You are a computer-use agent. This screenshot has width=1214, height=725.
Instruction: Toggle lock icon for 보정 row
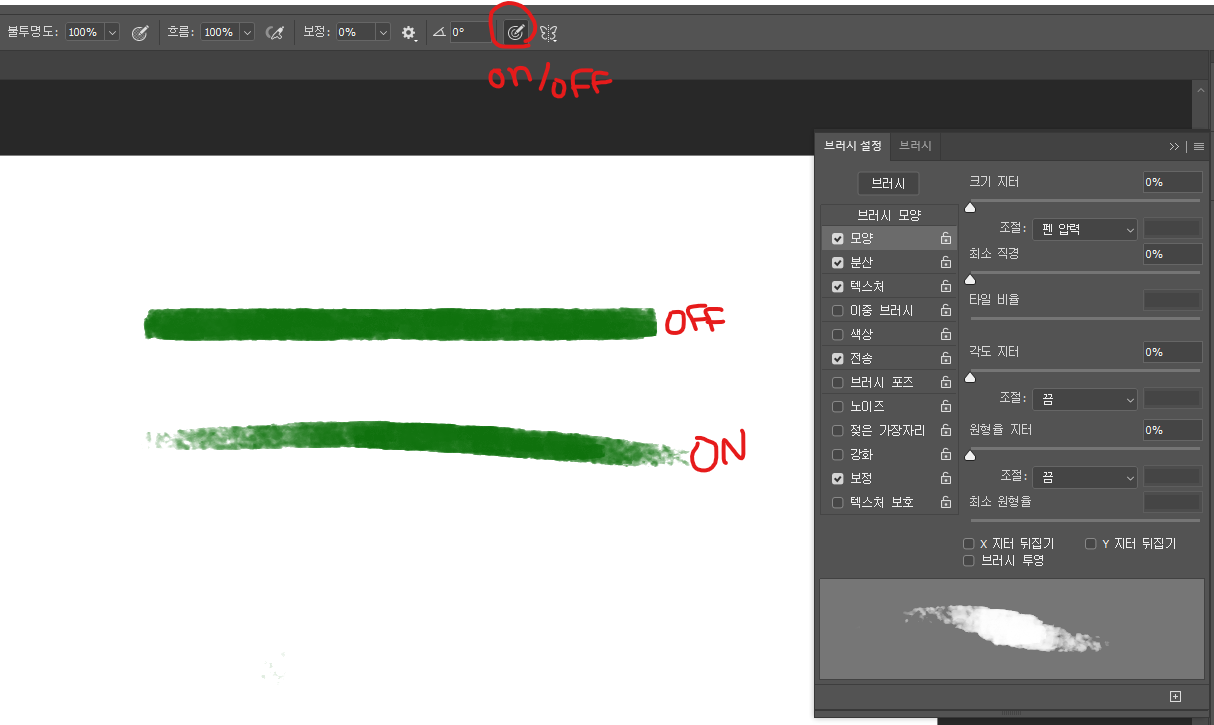(x=945, y=479)
